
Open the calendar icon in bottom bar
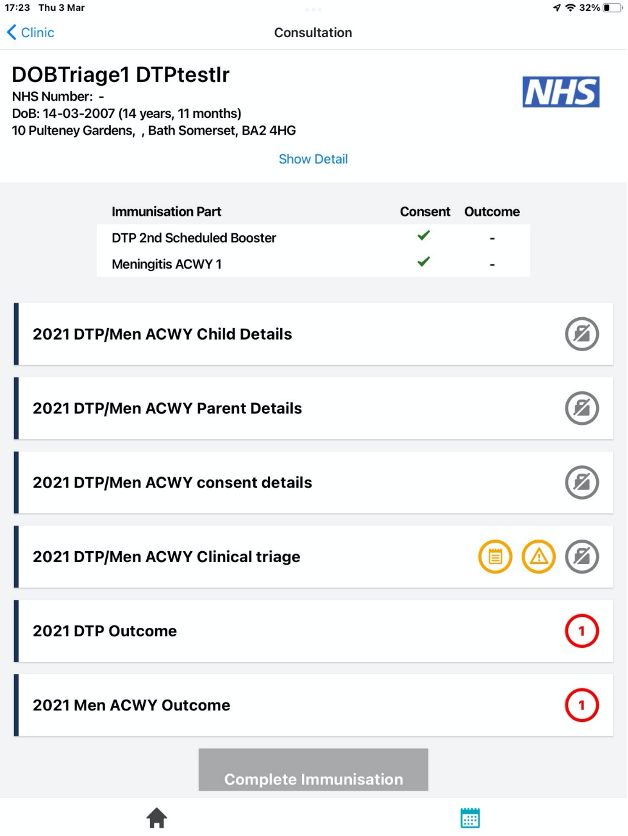tap(470, 818)
